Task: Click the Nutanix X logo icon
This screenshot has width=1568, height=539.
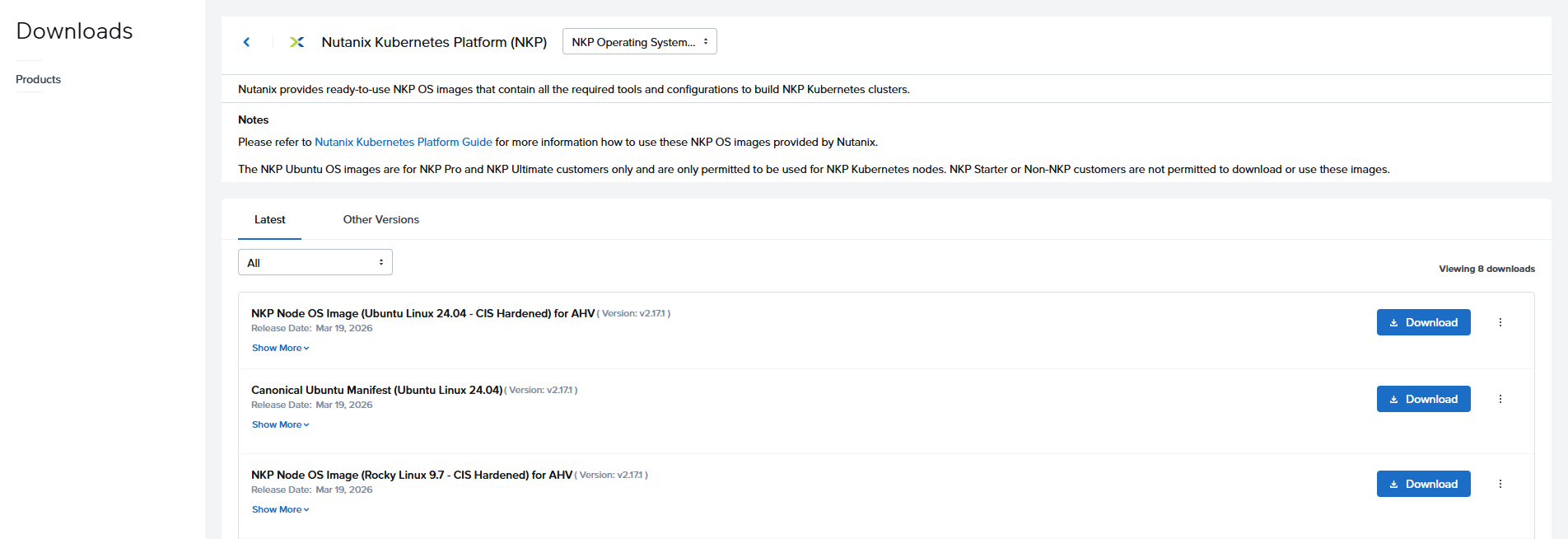Action: pyautogui.click(x=297, y=42)
